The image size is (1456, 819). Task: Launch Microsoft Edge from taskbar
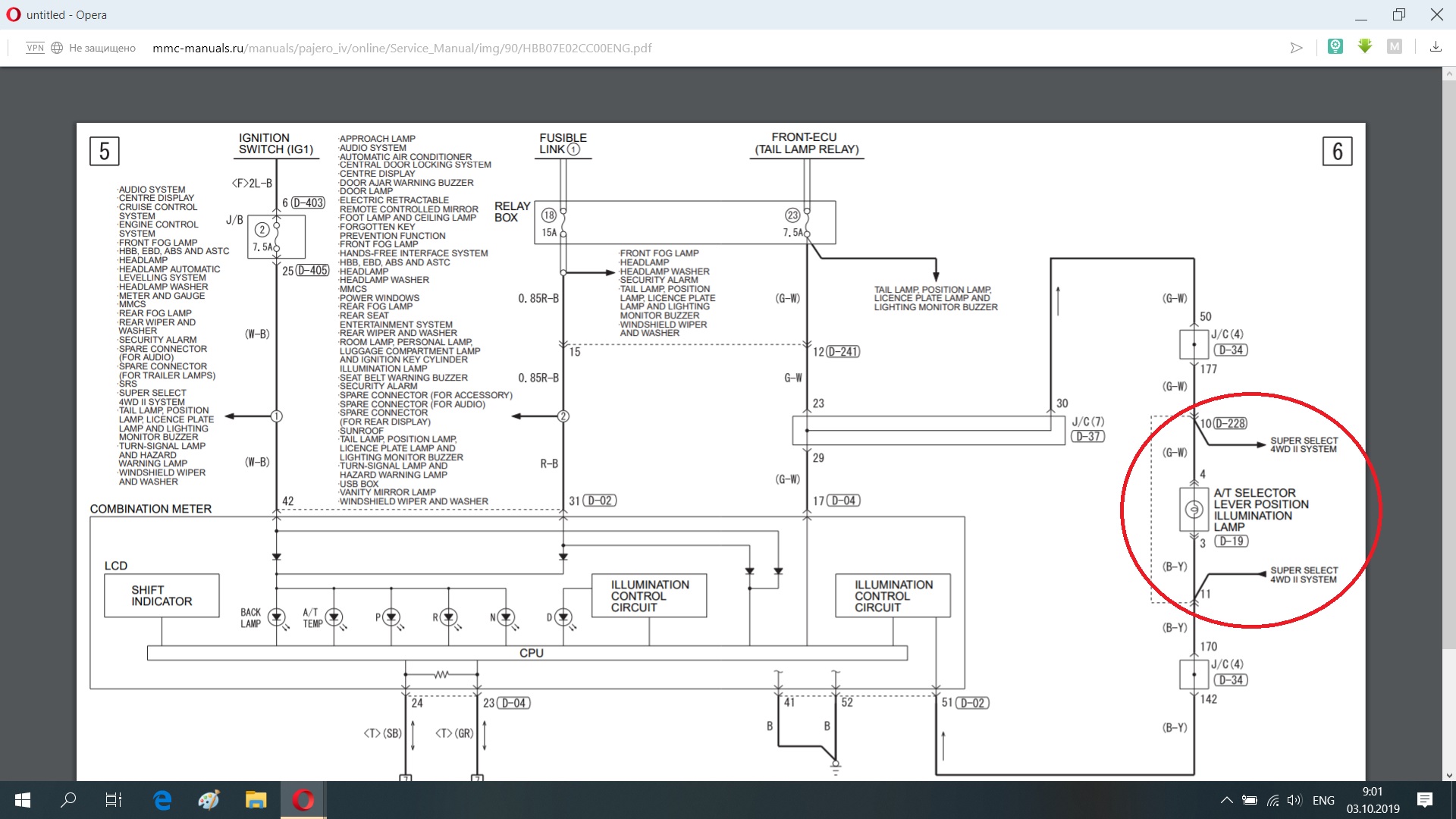tap(162, 800)
